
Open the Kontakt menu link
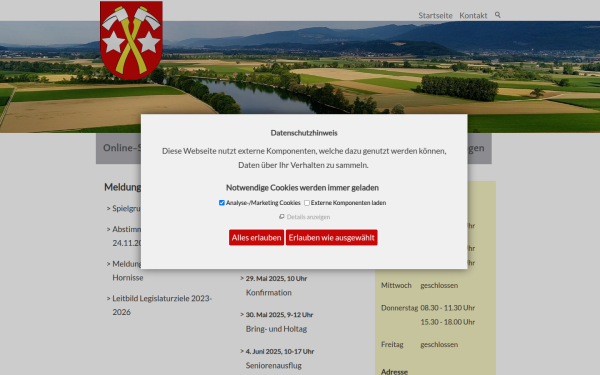click(473, 16)
